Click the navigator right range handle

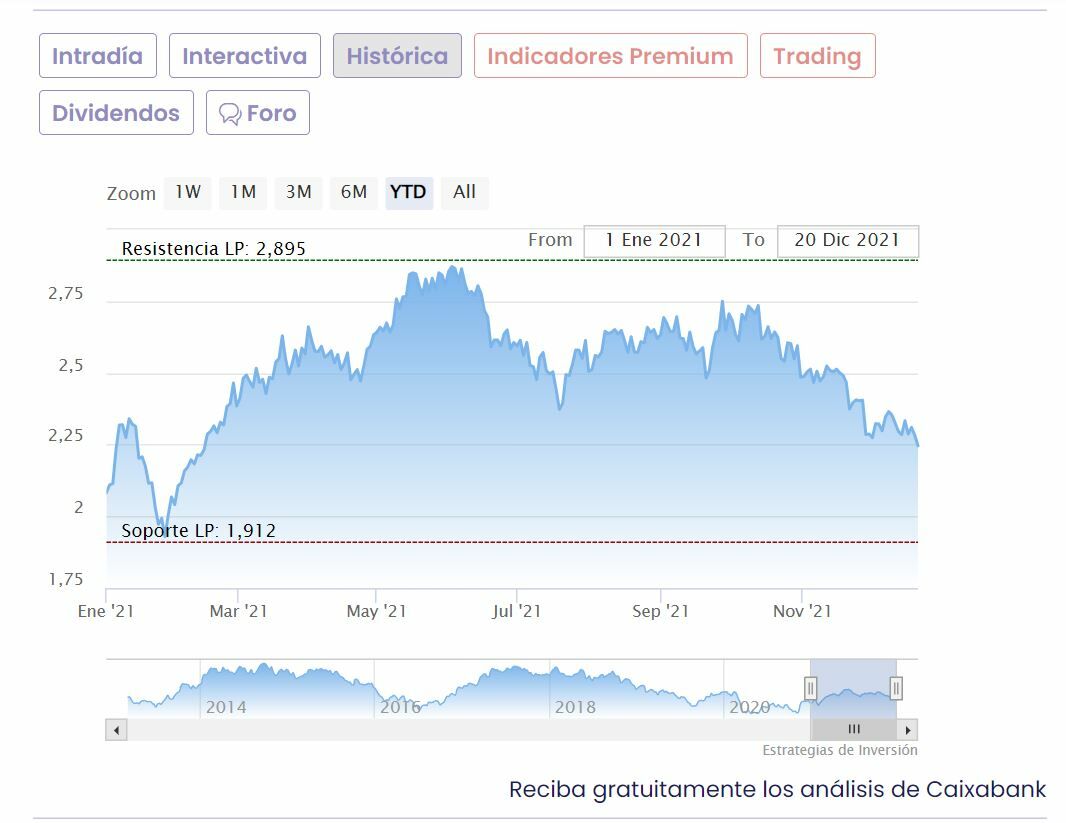[896, 688]
